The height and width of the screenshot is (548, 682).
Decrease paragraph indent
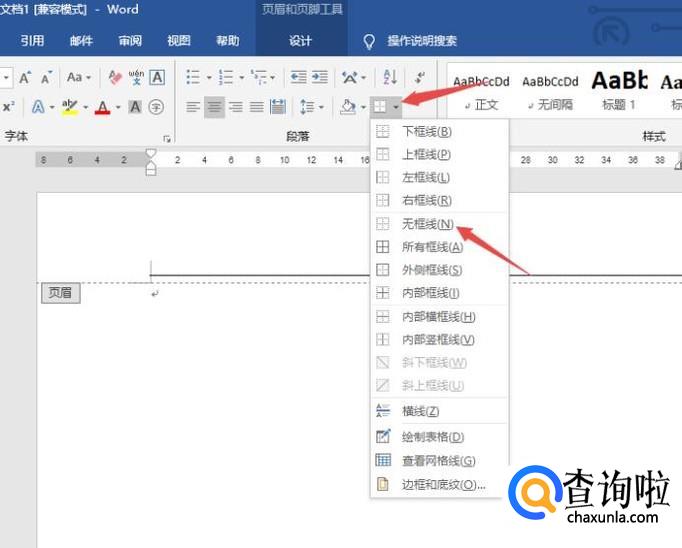(x=298, y=77)
